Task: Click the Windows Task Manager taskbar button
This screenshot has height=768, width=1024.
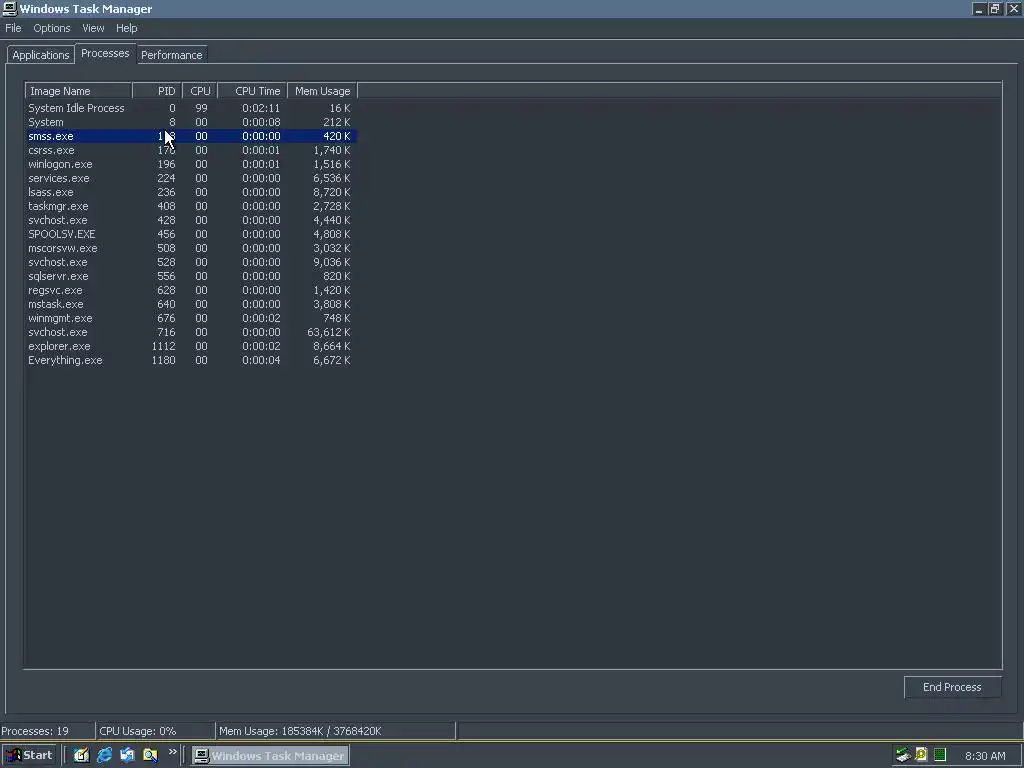Action: pos(270,756)
